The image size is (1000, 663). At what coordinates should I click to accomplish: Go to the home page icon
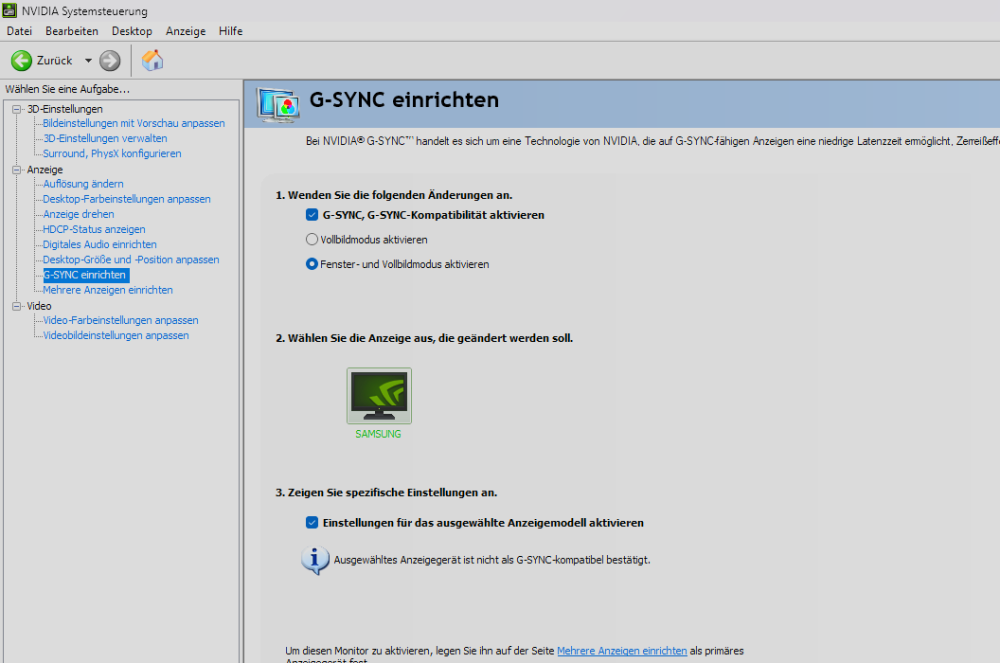tap(152, 61)
